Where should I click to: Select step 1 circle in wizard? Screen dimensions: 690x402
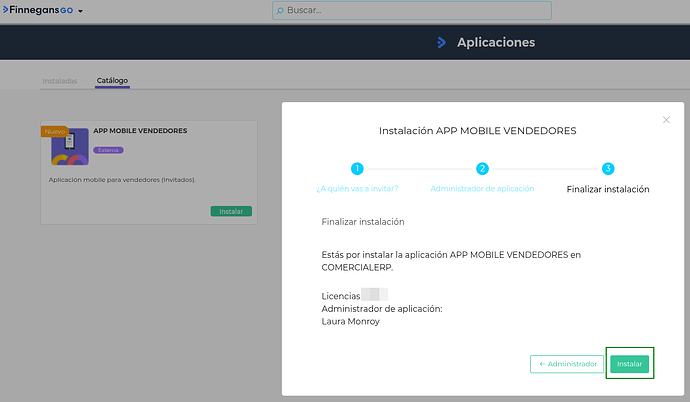(357, 168)
